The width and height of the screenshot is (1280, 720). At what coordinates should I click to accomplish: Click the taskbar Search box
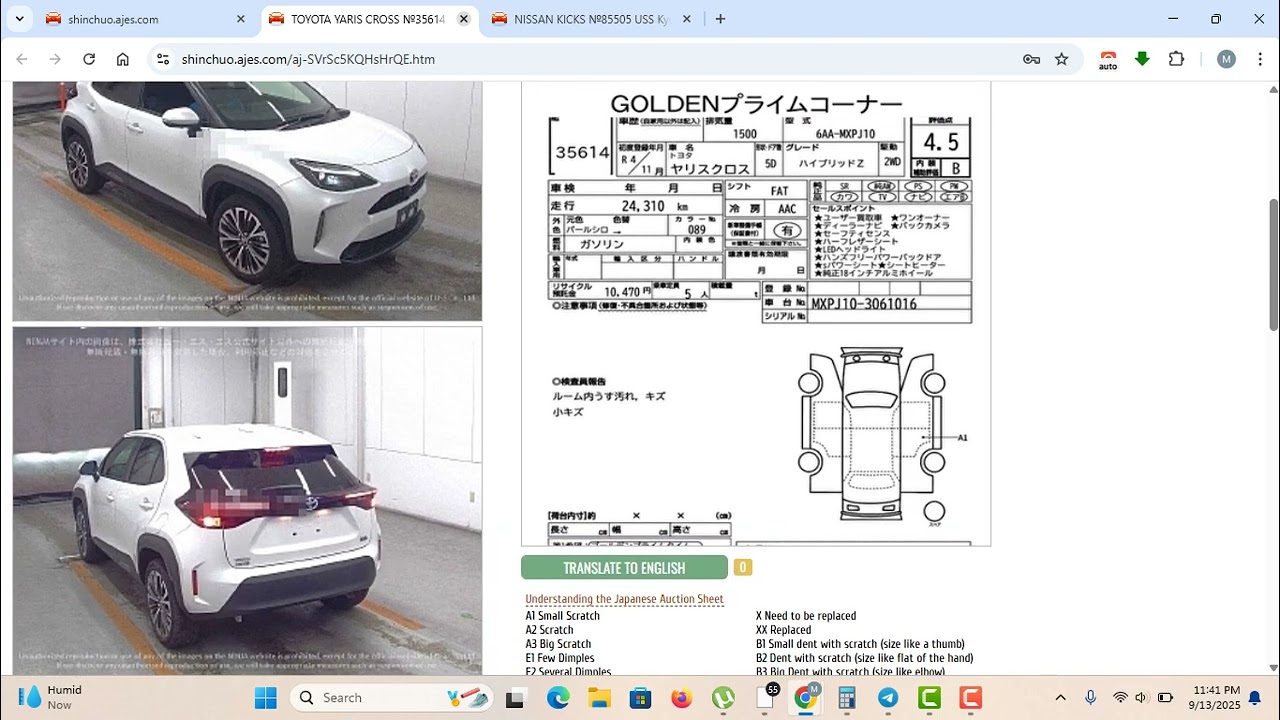click(393, 698)
